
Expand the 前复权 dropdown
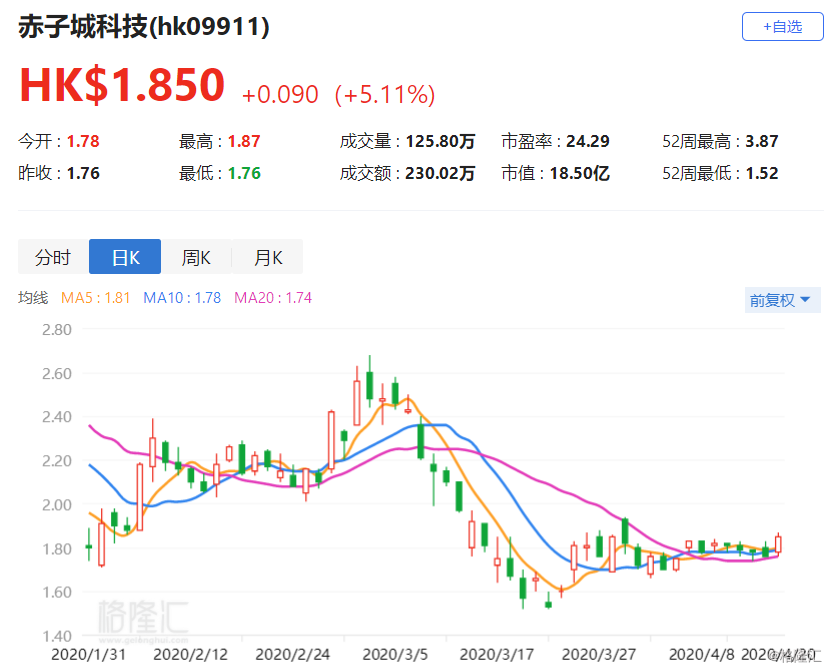click(x=782, y=300)
